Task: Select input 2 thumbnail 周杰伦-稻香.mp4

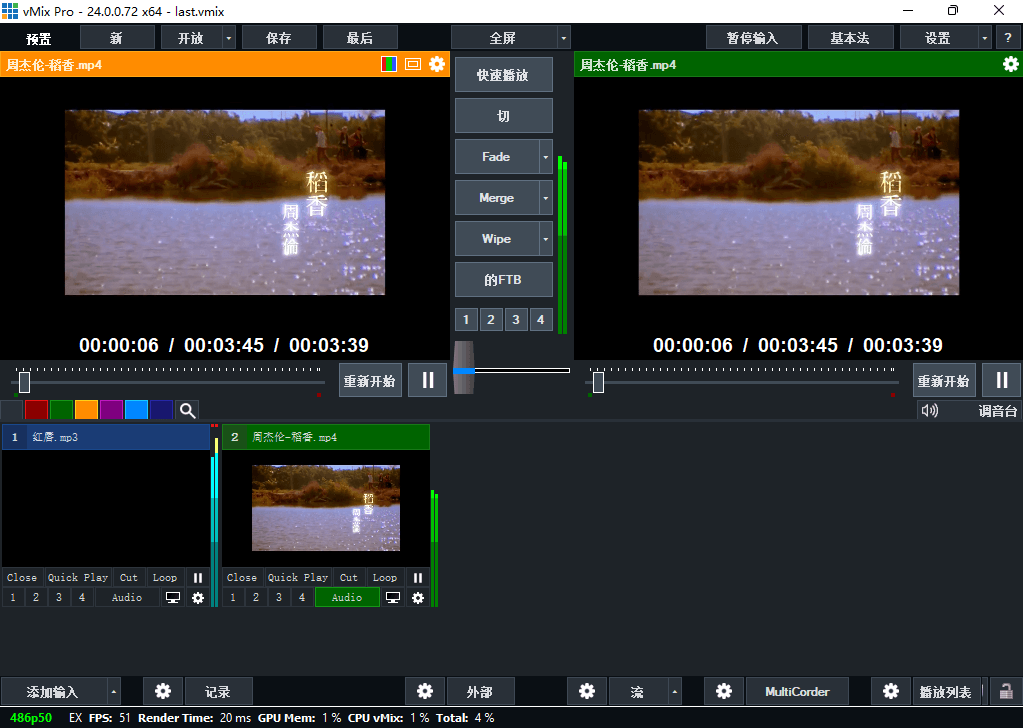Action: (326, 508)
